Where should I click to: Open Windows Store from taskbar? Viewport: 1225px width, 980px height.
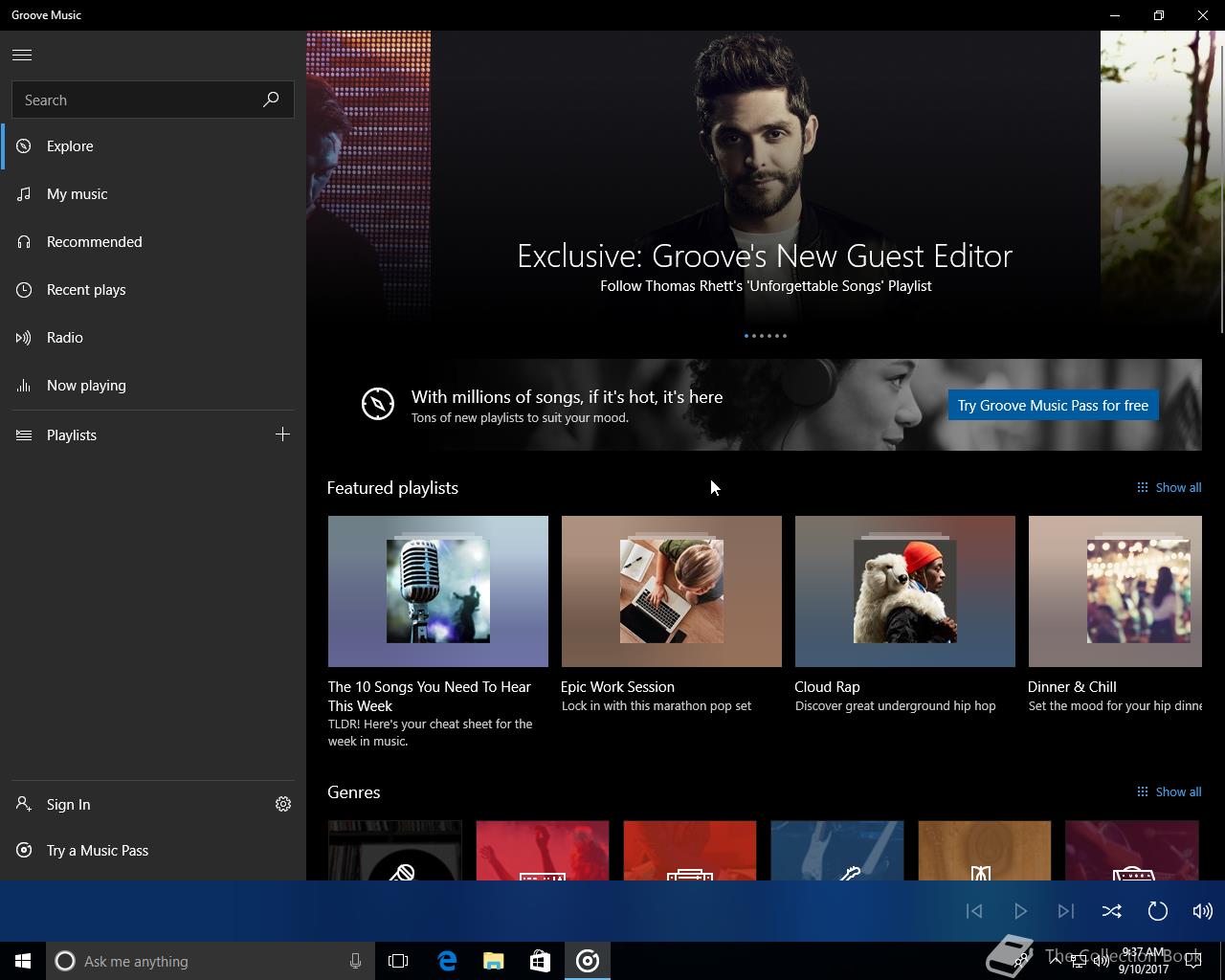540,961
